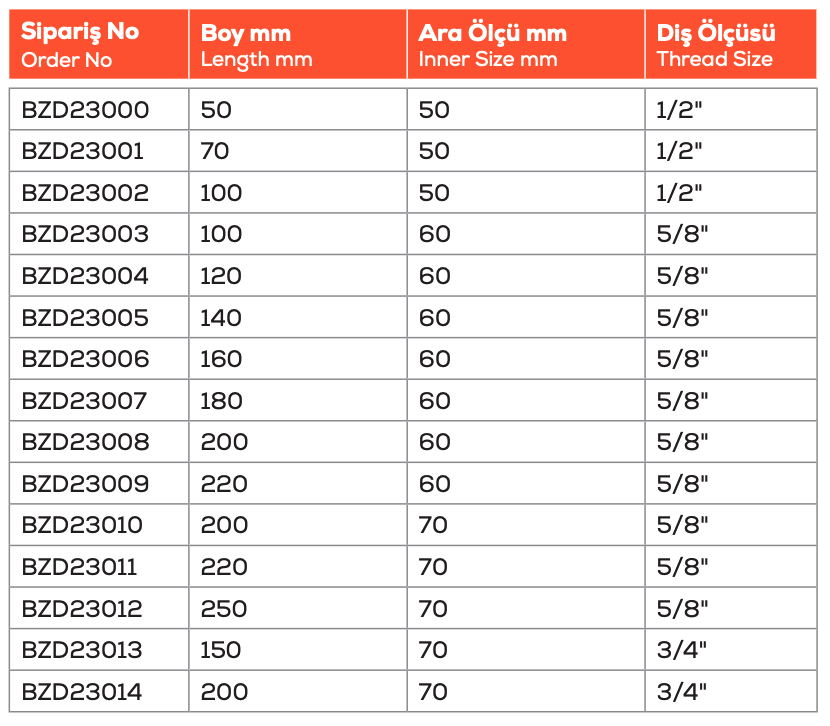Click the 70 length value for BZD23001

tap(215, 151)
